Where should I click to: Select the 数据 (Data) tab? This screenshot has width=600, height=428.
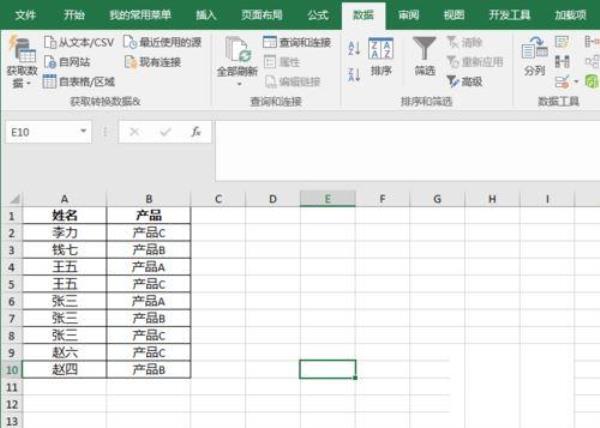click(363, 15)
